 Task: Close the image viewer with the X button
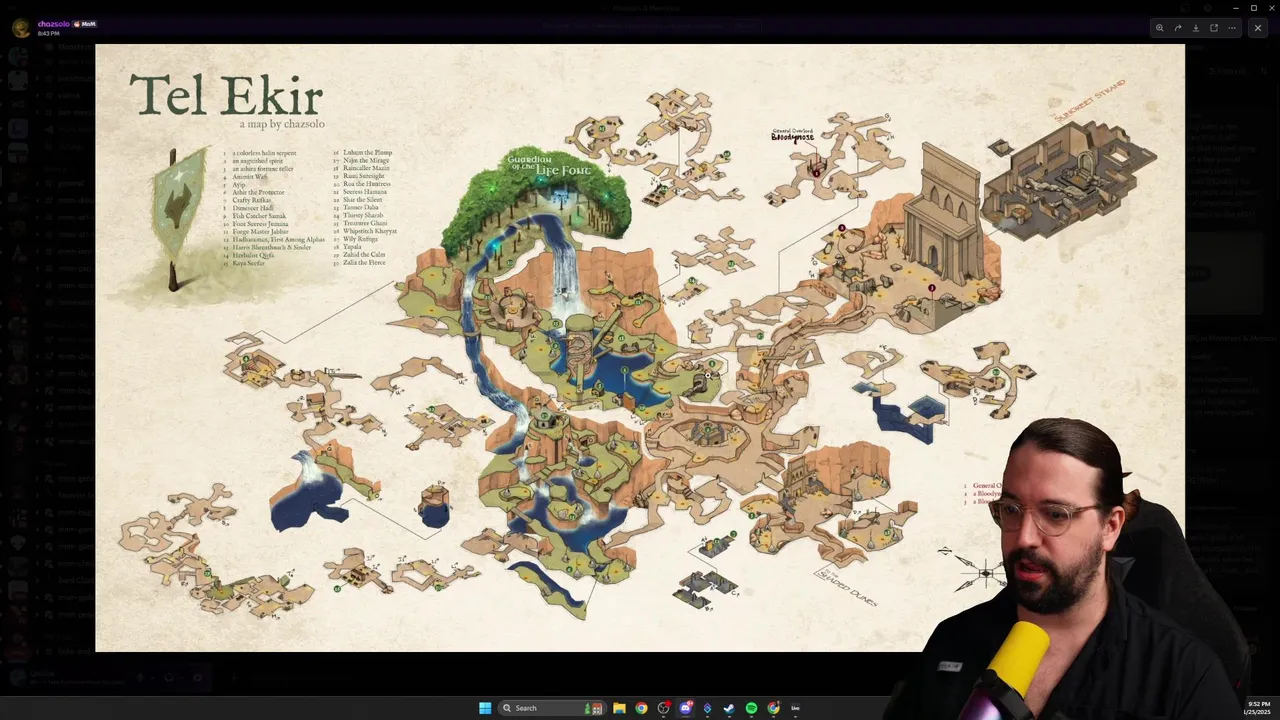click(x=1258, y=28)
